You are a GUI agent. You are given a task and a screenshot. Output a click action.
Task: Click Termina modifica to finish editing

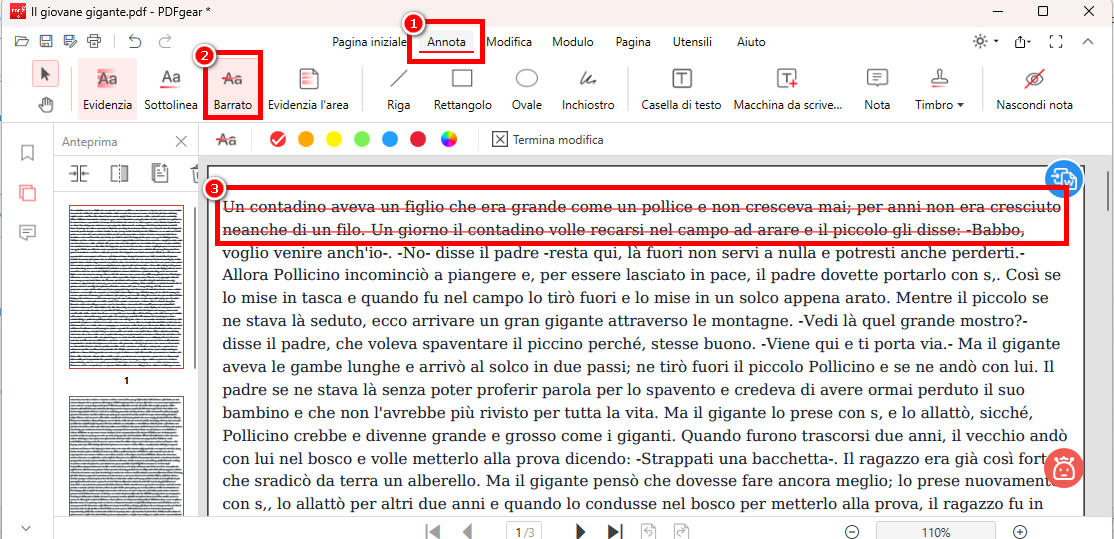tap(548, 140)
